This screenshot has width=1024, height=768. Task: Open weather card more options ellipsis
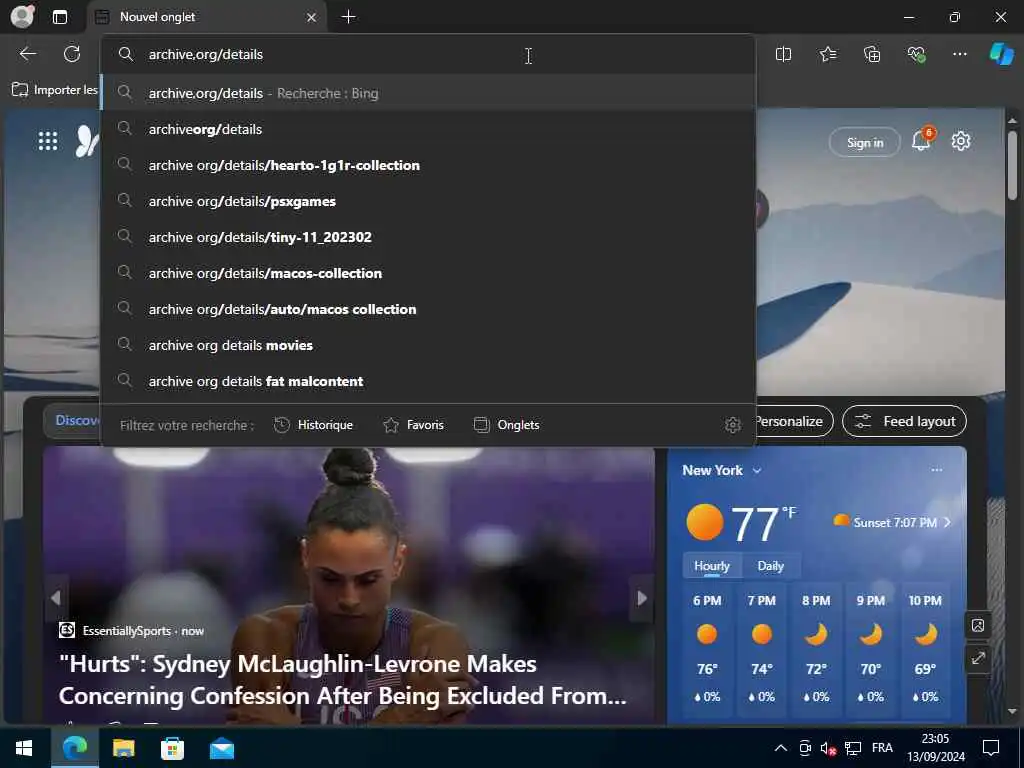[936, 470]
